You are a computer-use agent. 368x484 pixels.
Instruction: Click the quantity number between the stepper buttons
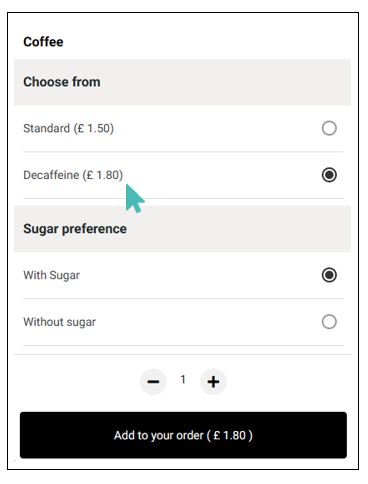coord(183,379)
